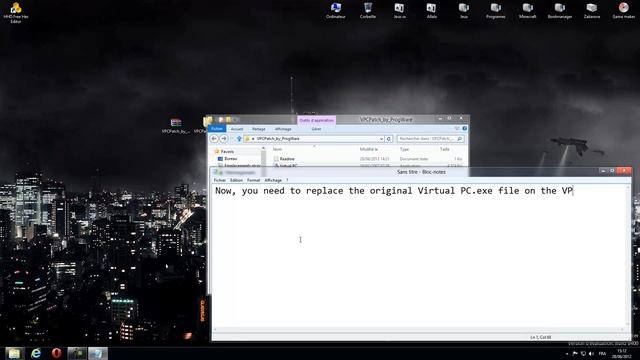Click the volume icon in system tray

[x=591, y=353]
